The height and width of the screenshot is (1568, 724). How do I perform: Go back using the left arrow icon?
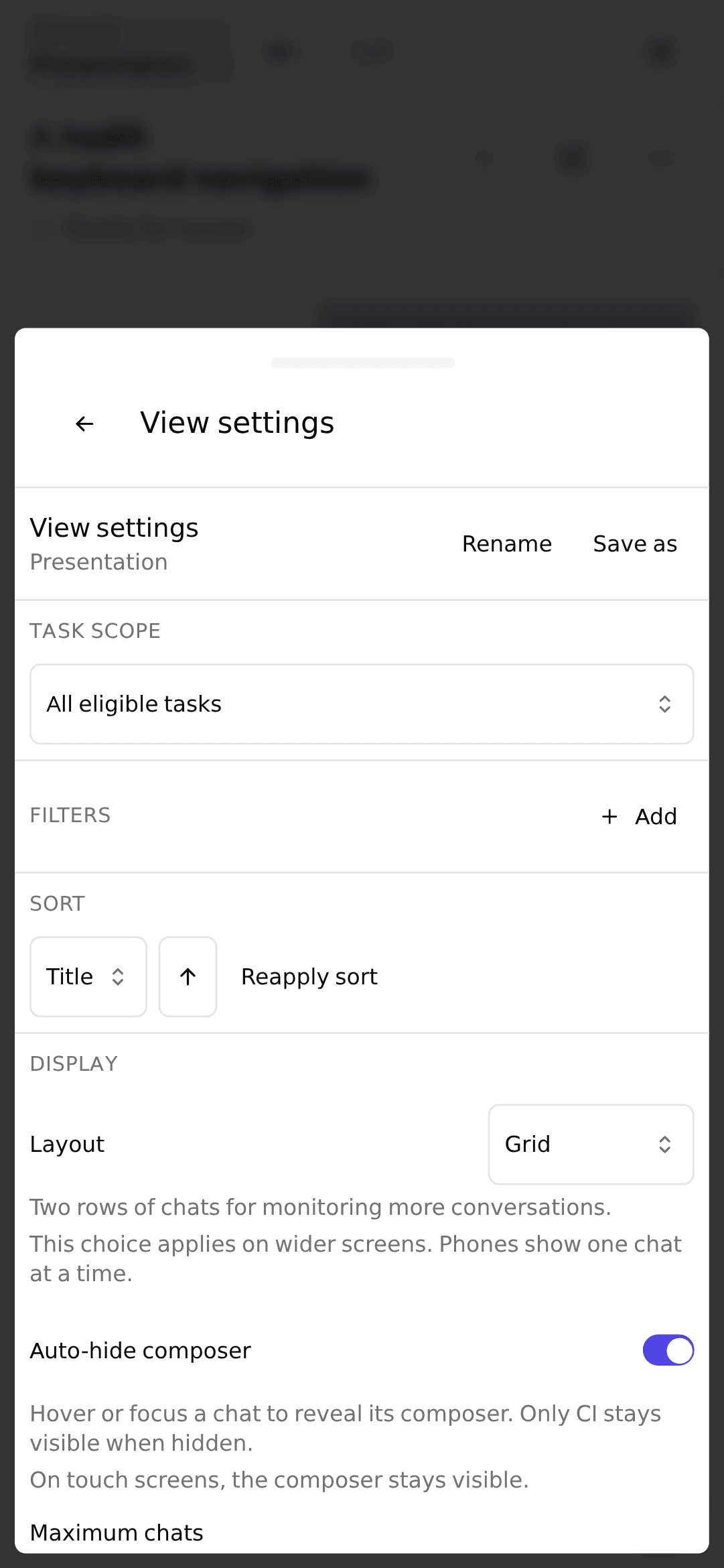click(x=84, y=423)
